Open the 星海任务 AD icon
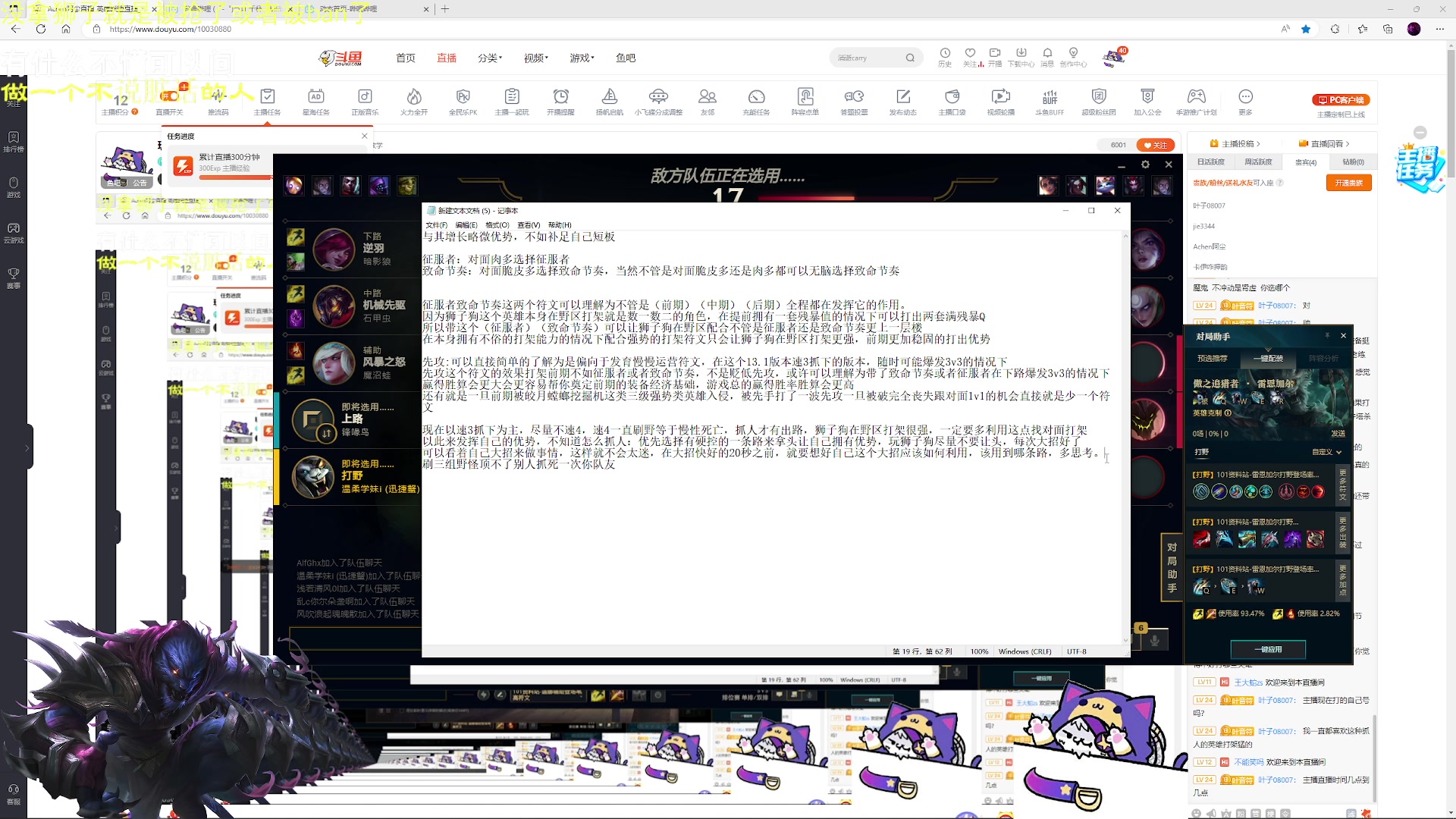The width and height of the screenshot is (1456, 819). click(x=316, y=101)
